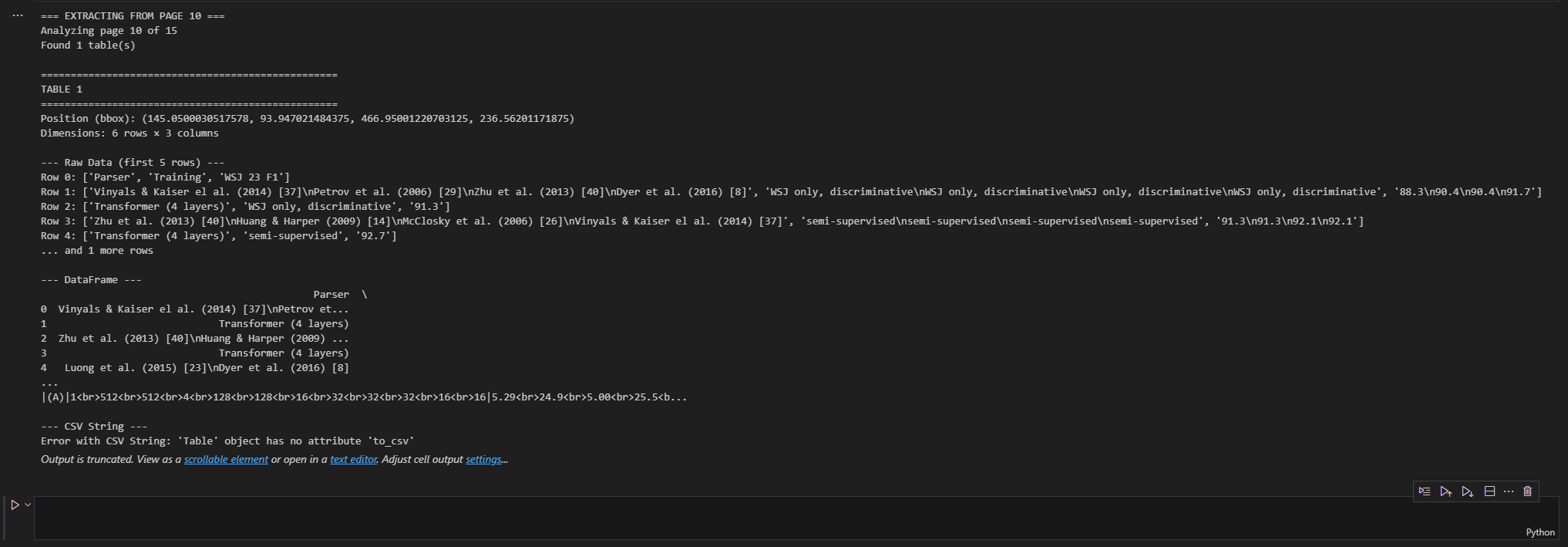Click the 'Found 1 table(s)' line
The height and width of the screenshot is (547, 1568).
[x=88, y=45]
